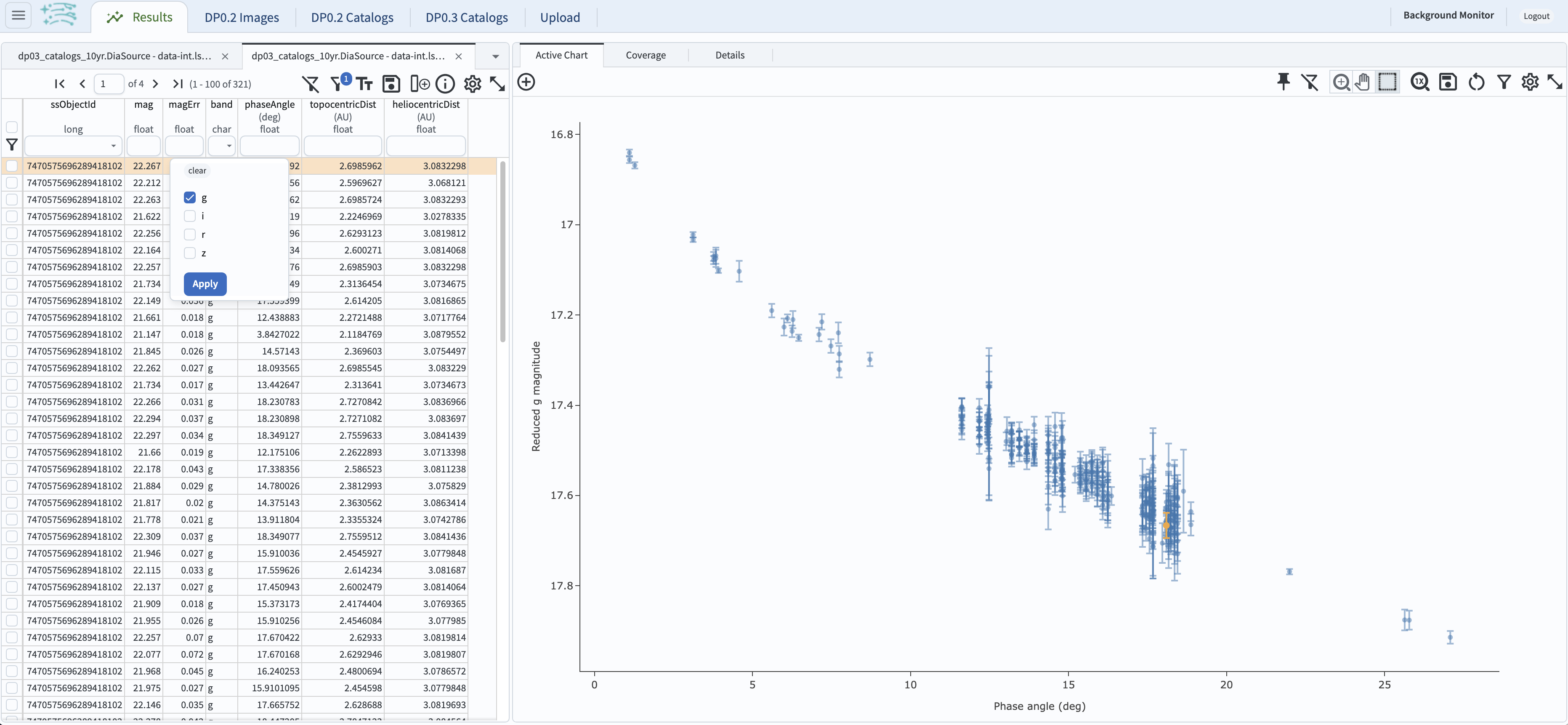Select the row with mag 21.622
1568x725 pixels.
coord(11,216)
